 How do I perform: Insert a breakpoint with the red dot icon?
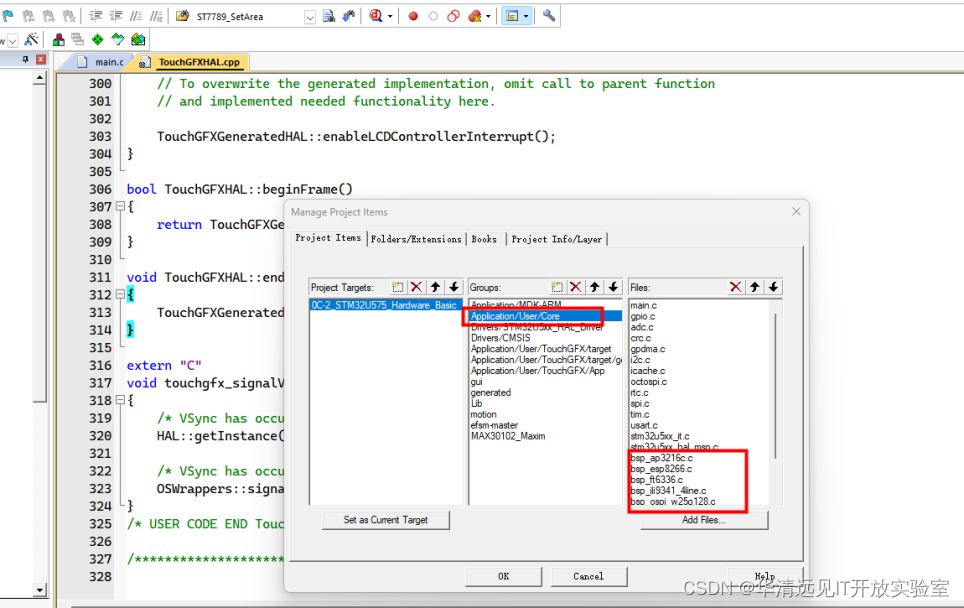tap(413, 16)
